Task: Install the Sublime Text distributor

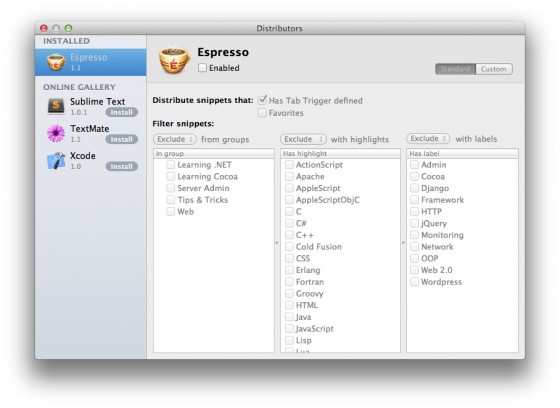Action: 121,112
